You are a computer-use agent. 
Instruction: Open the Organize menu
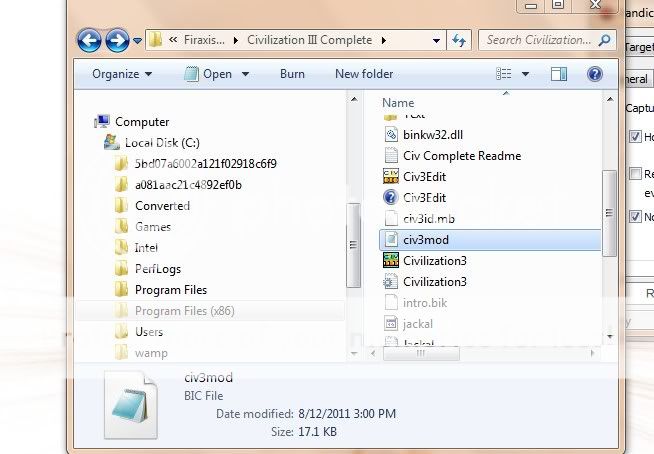(x=122, y=74)
